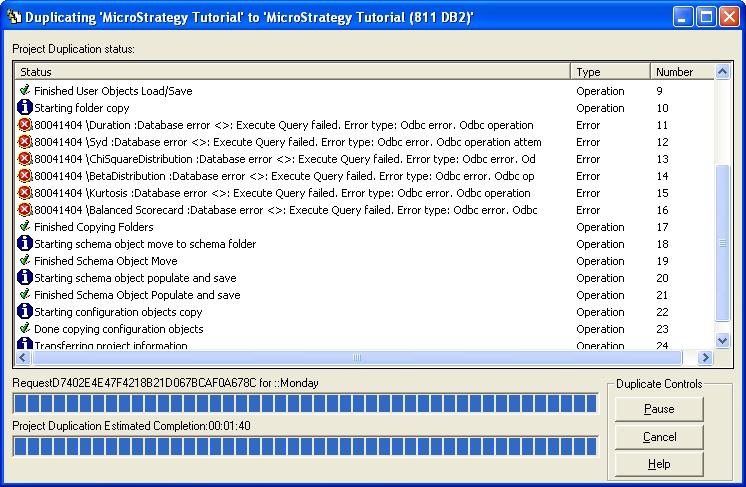The width and height of the screenshot is (746, 487).
Task: Select the \ChiSquareDistribution database error text
Action: click(x=285, y=159)
